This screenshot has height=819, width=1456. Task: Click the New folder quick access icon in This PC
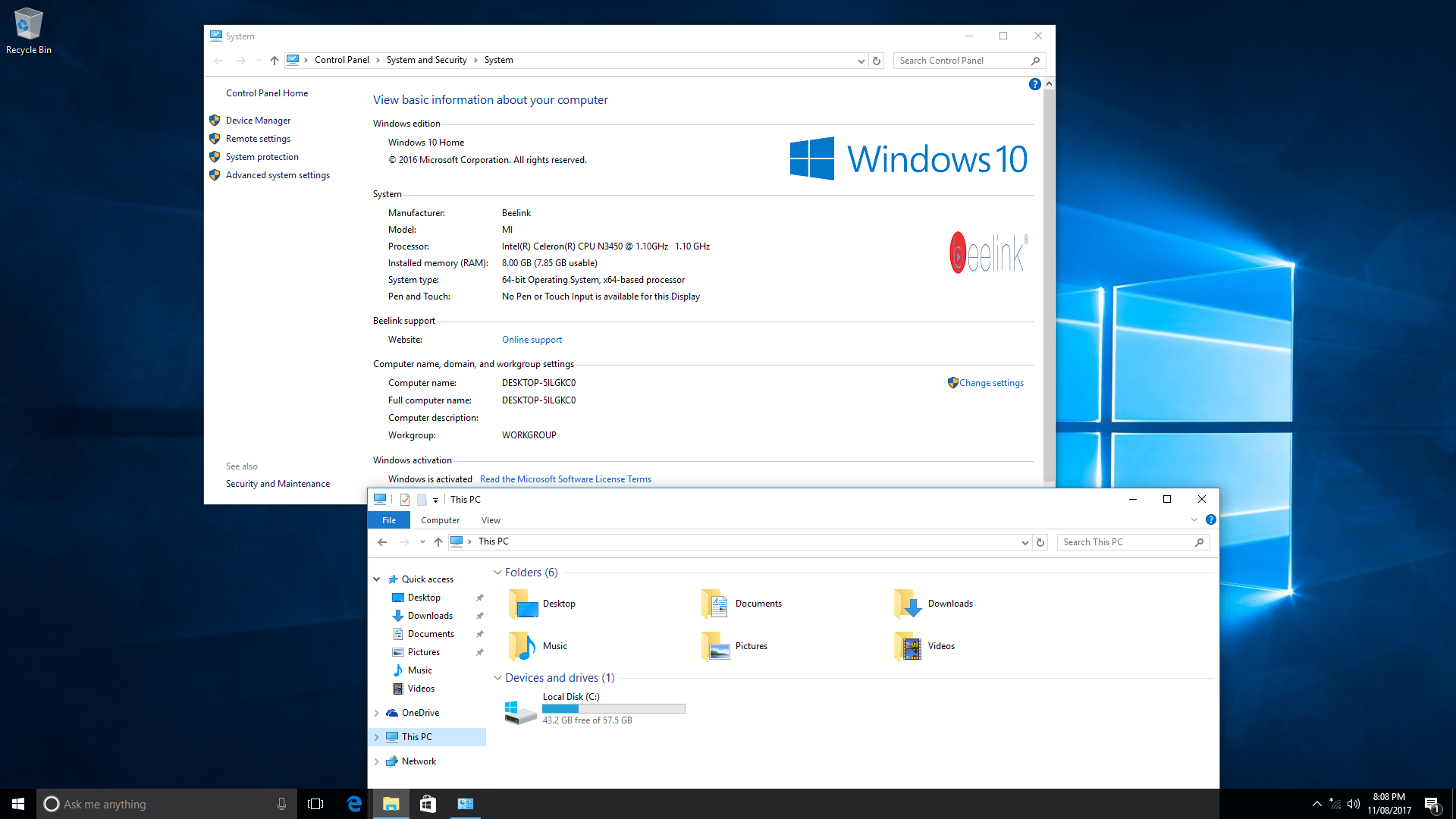click(422, 500)
